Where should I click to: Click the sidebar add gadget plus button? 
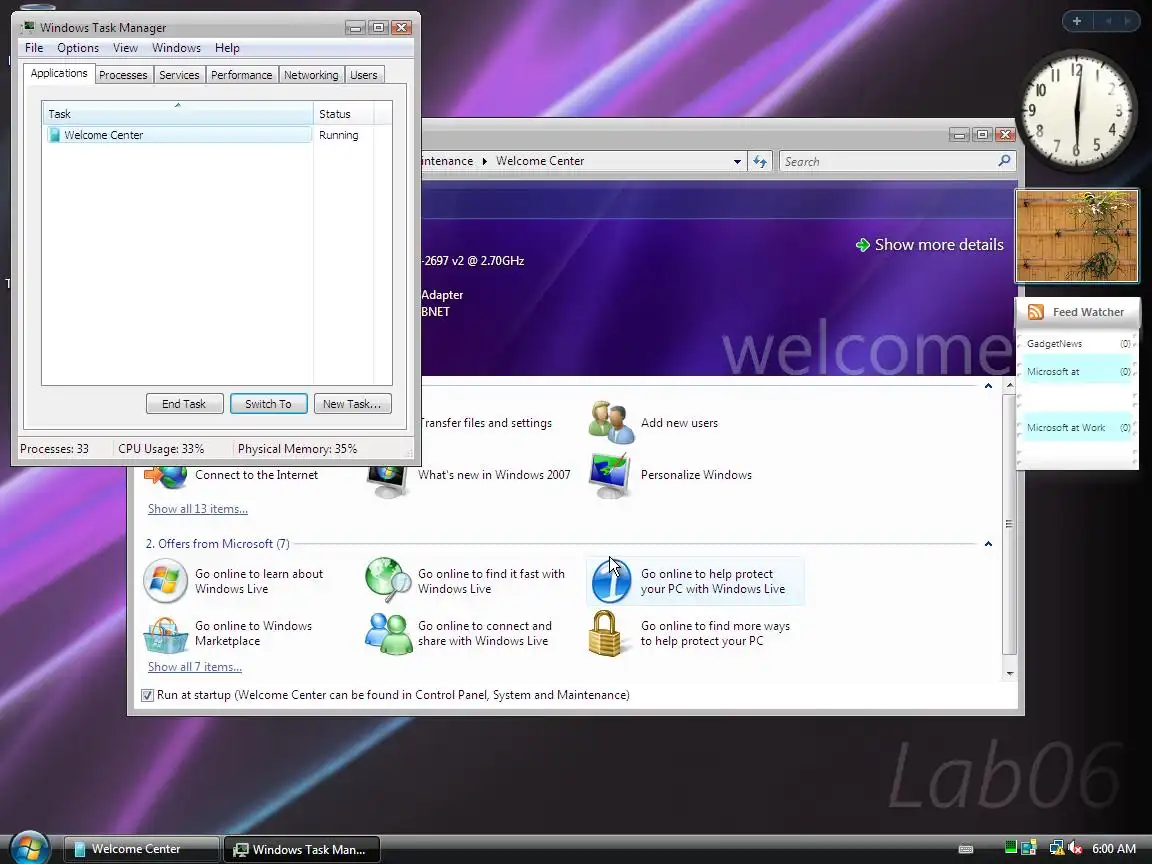[x=1077, y=21]
